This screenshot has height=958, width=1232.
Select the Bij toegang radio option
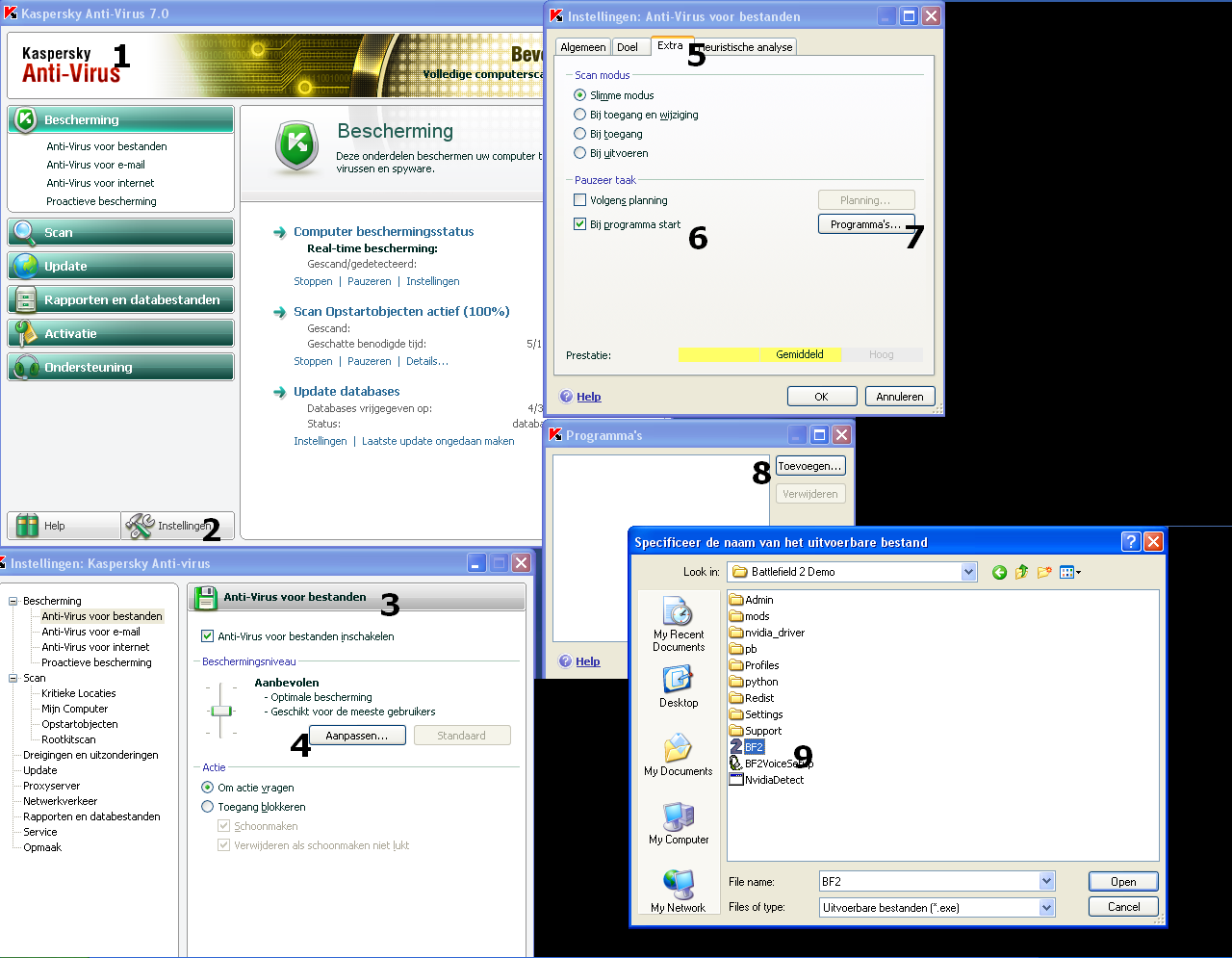tap(579, 134)
